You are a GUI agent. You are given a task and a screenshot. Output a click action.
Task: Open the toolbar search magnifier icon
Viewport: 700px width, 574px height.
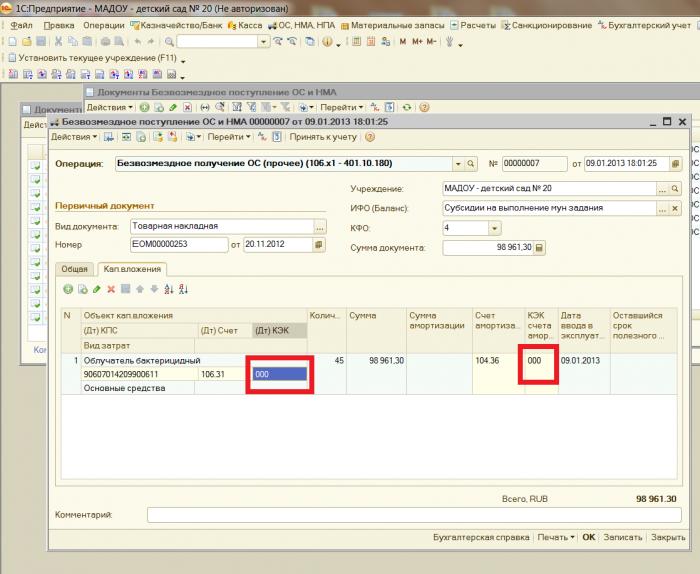point(169,42)
